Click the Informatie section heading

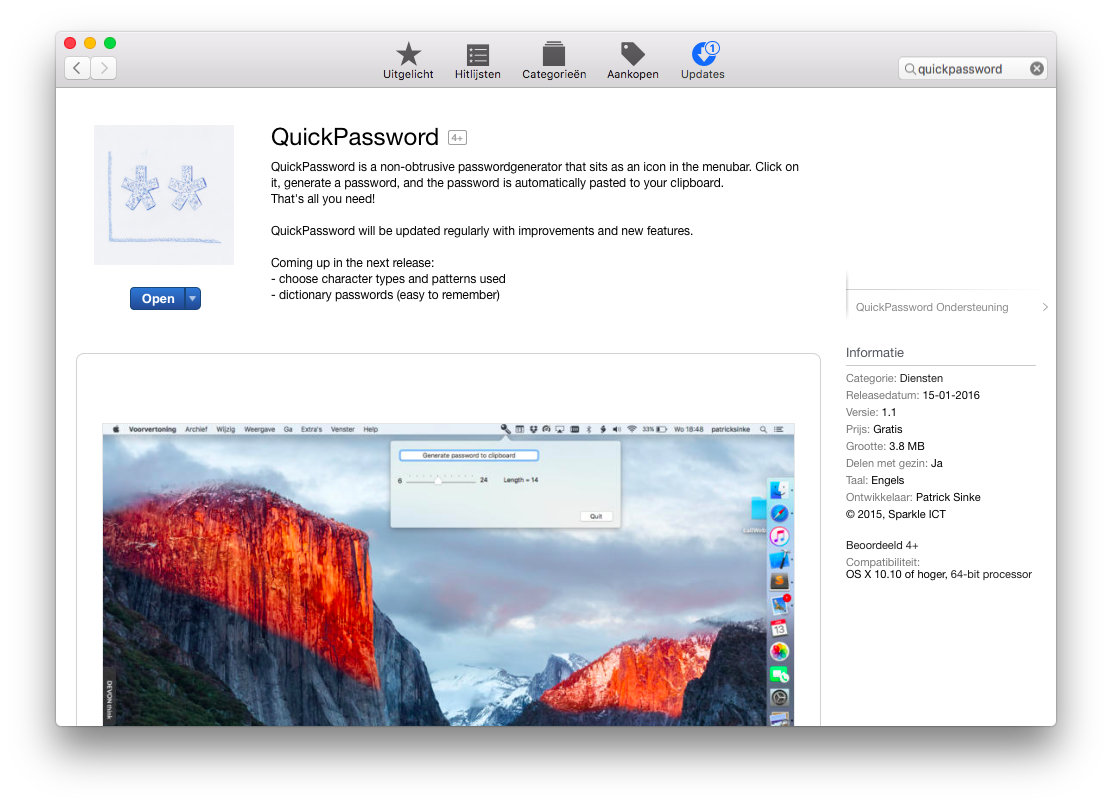click(x=874, y=352)
